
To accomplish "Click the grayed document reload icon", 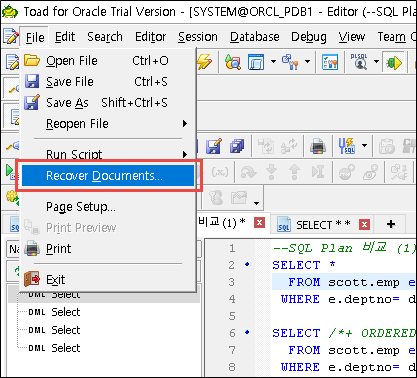I will 266,146.
